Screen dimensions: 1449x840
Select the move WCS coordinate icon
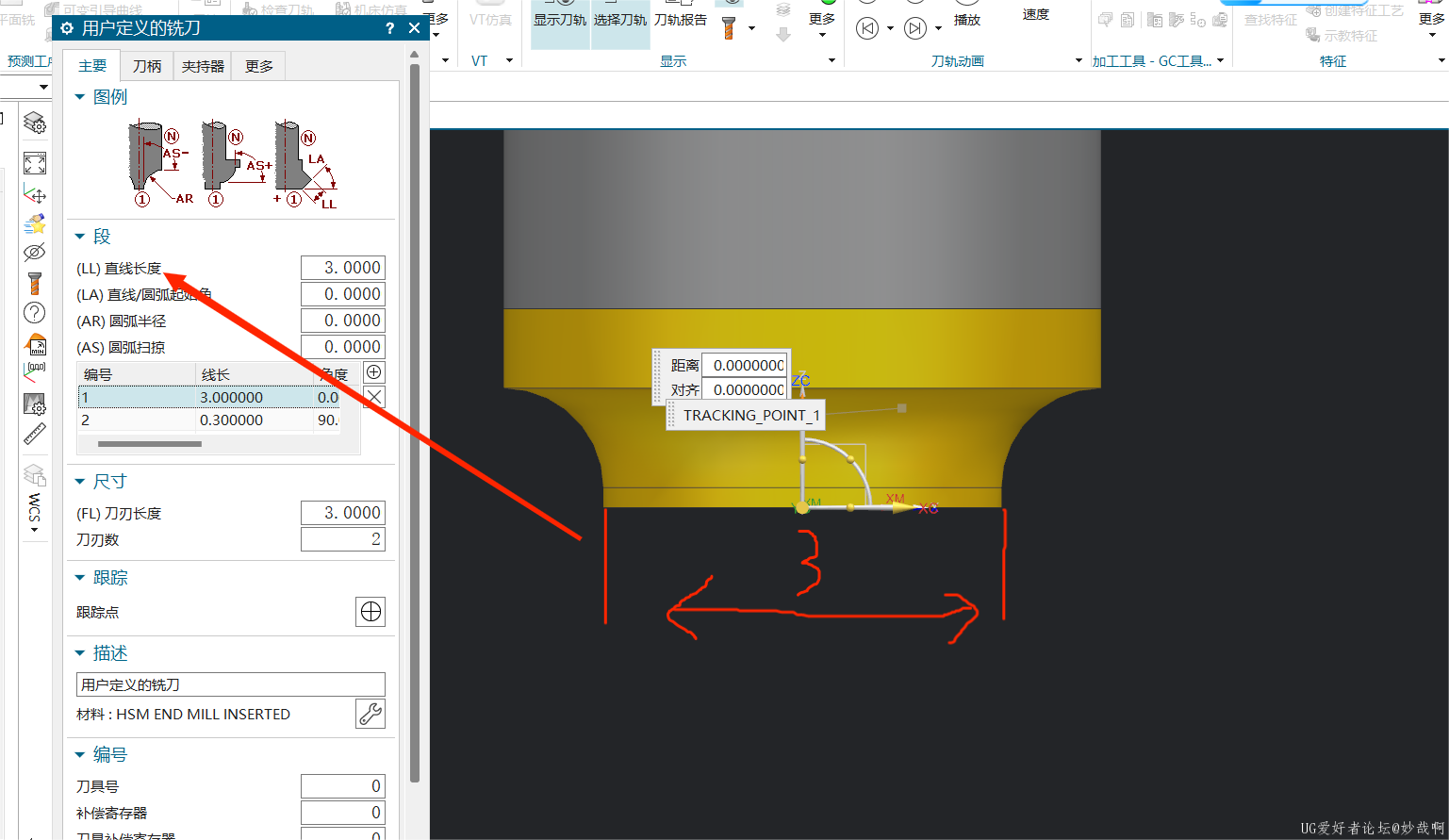pyautogui.click(x=35, y=195)
